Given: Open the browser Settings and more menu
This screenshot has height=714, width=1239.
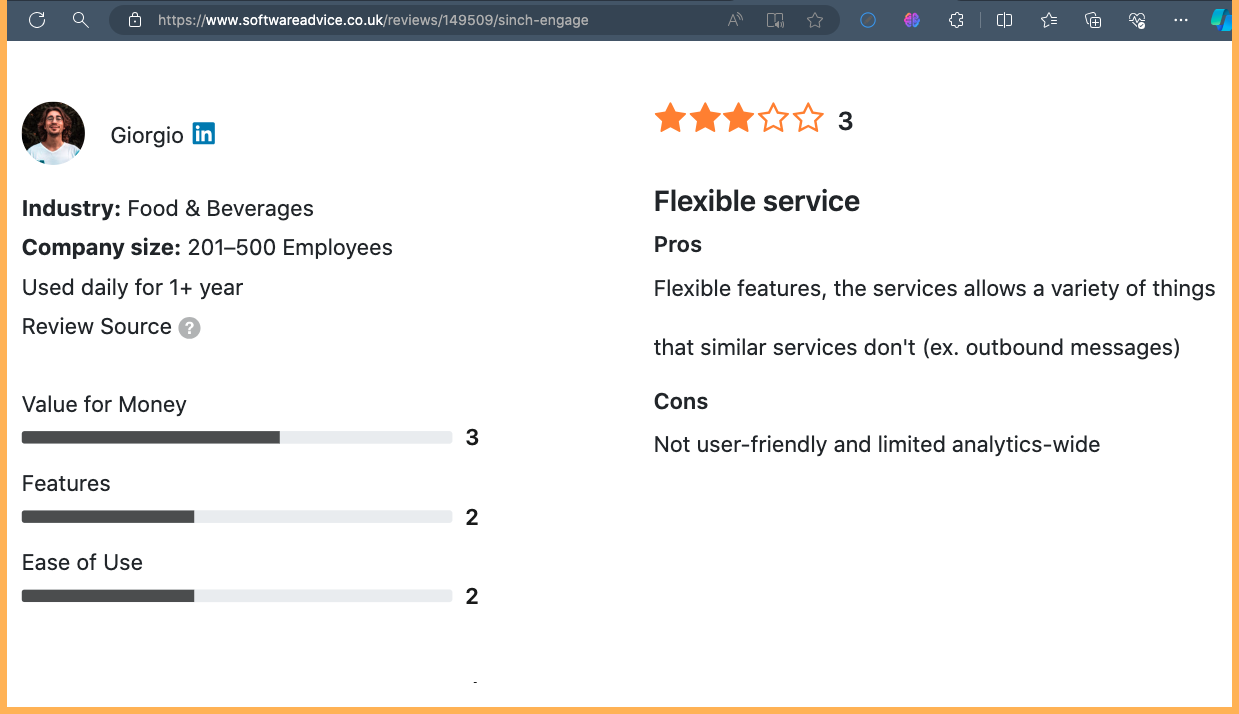Looking at the screenshot, I should tap(1181, 20).
